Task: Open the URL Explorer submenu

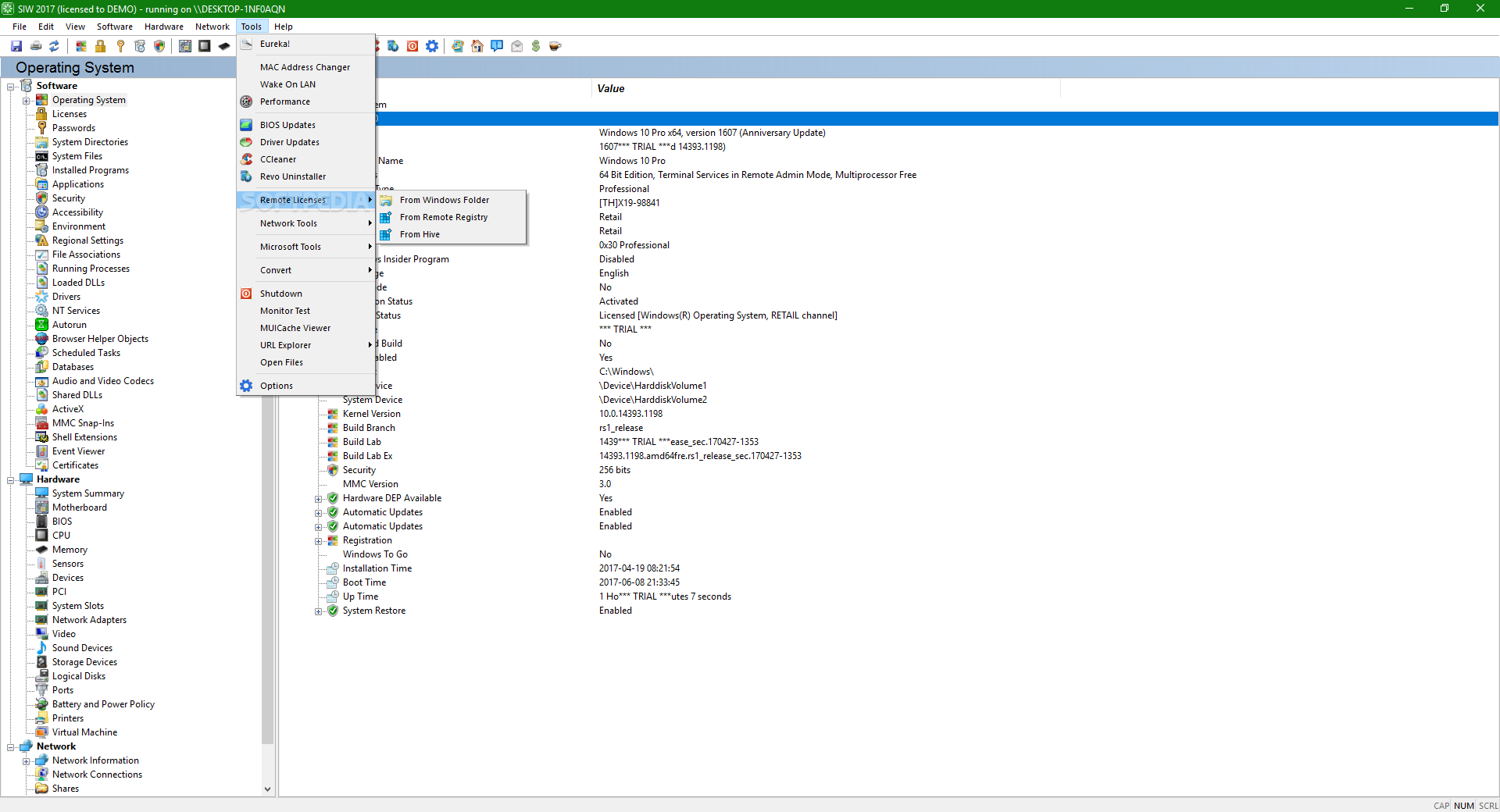Action: click(x=305, y=345)
